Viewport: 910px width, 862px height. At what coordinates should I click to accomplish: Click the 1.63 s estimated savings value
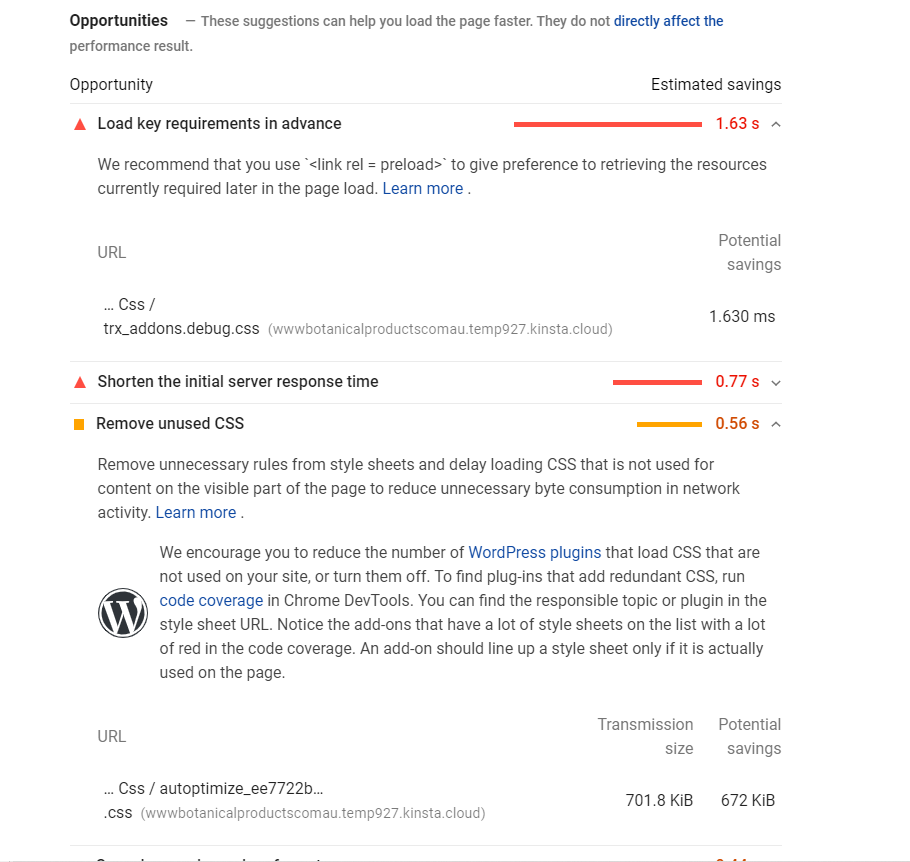click(737, 124)
